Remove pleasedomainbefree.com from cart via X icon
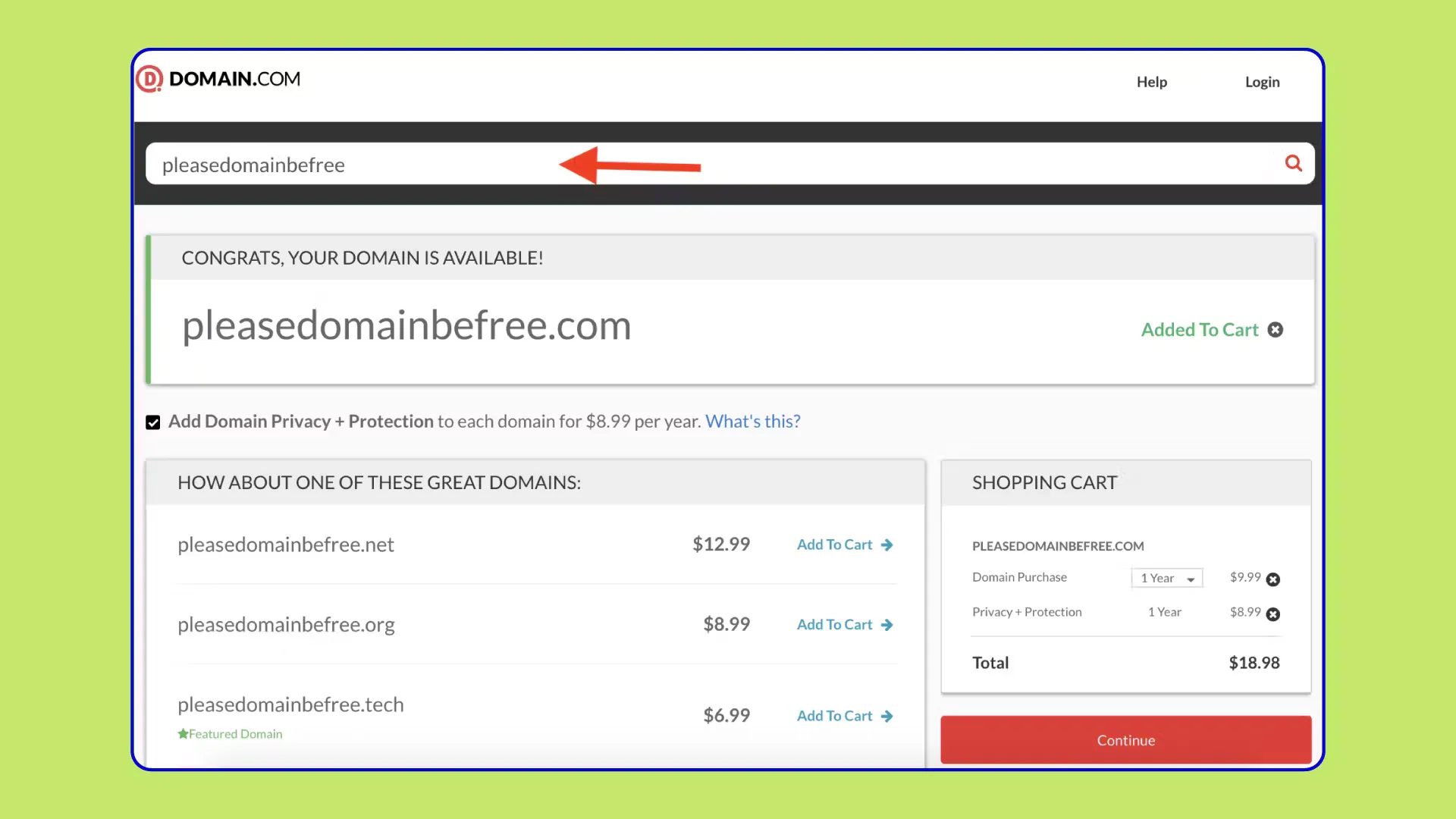This screenshot has height=819, width=1456. (1276, 330)
